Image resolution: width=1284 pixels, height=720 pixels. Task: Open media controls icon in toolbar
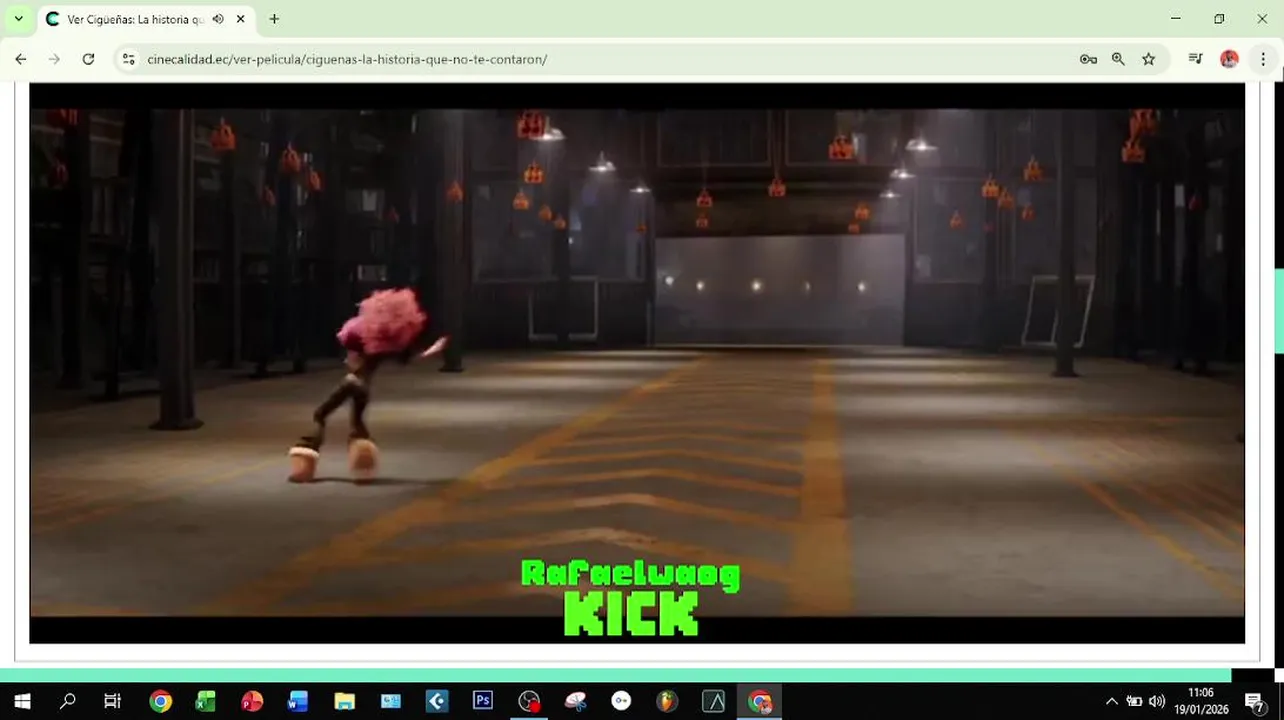coord(1195,59)
